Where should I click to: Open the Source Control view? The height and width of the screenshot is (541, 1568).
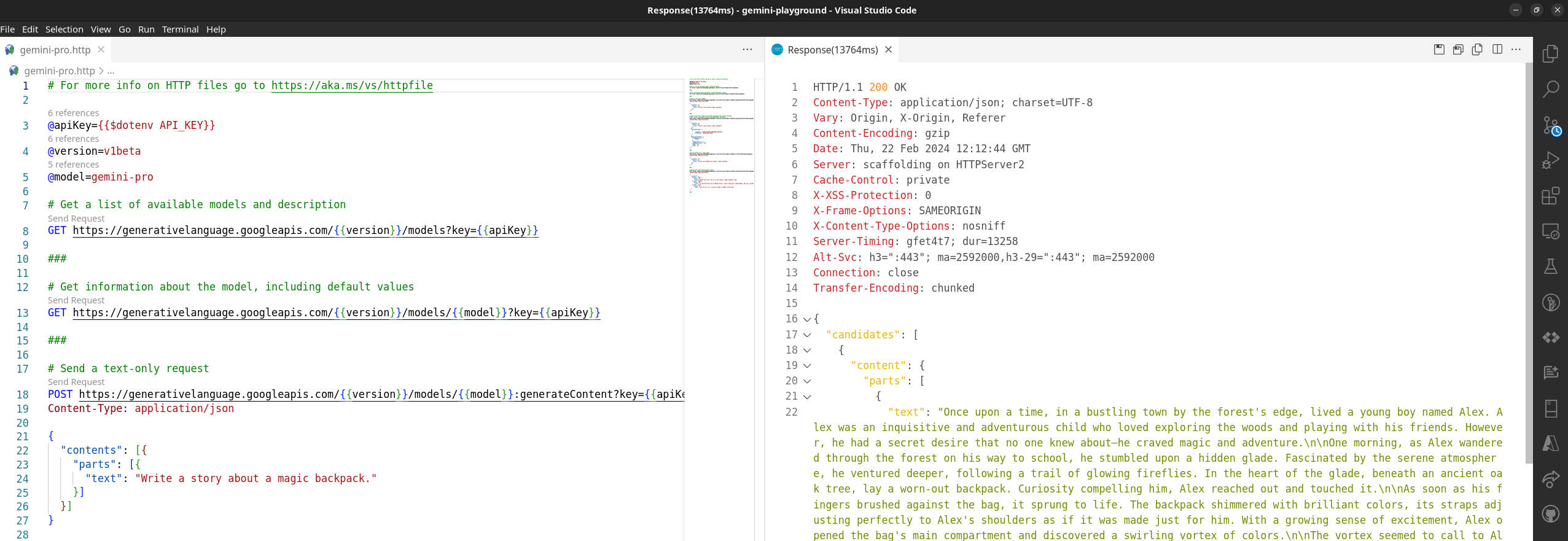1550,125
